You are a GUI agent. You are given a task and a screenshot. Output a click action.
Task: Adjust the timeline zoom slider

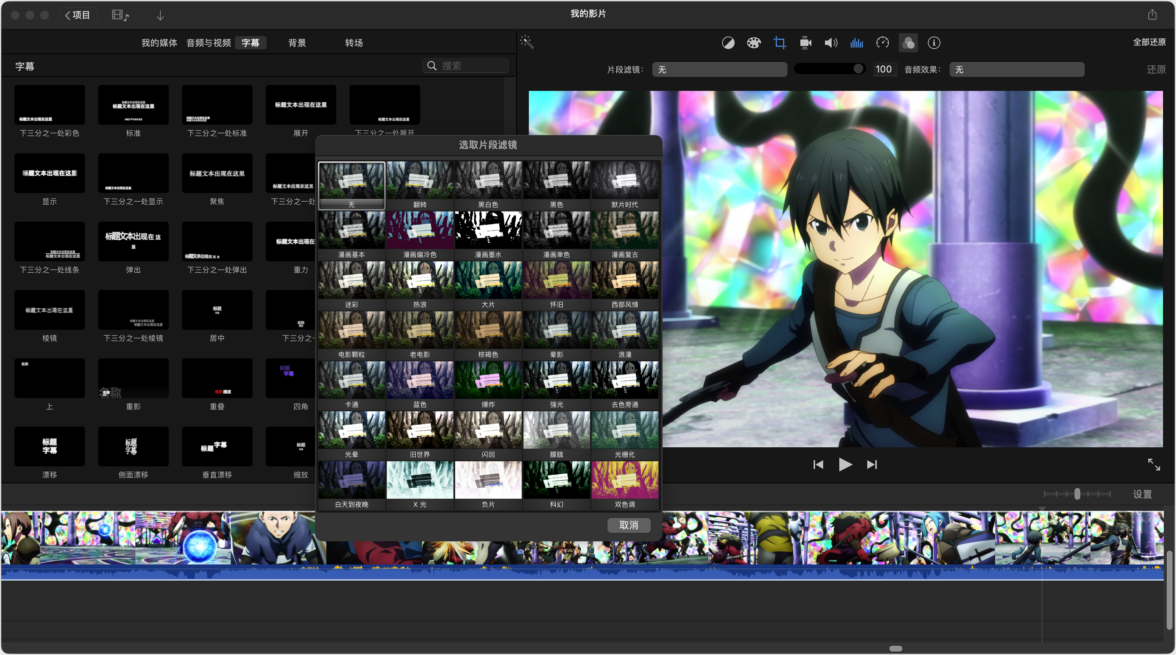1077,494
